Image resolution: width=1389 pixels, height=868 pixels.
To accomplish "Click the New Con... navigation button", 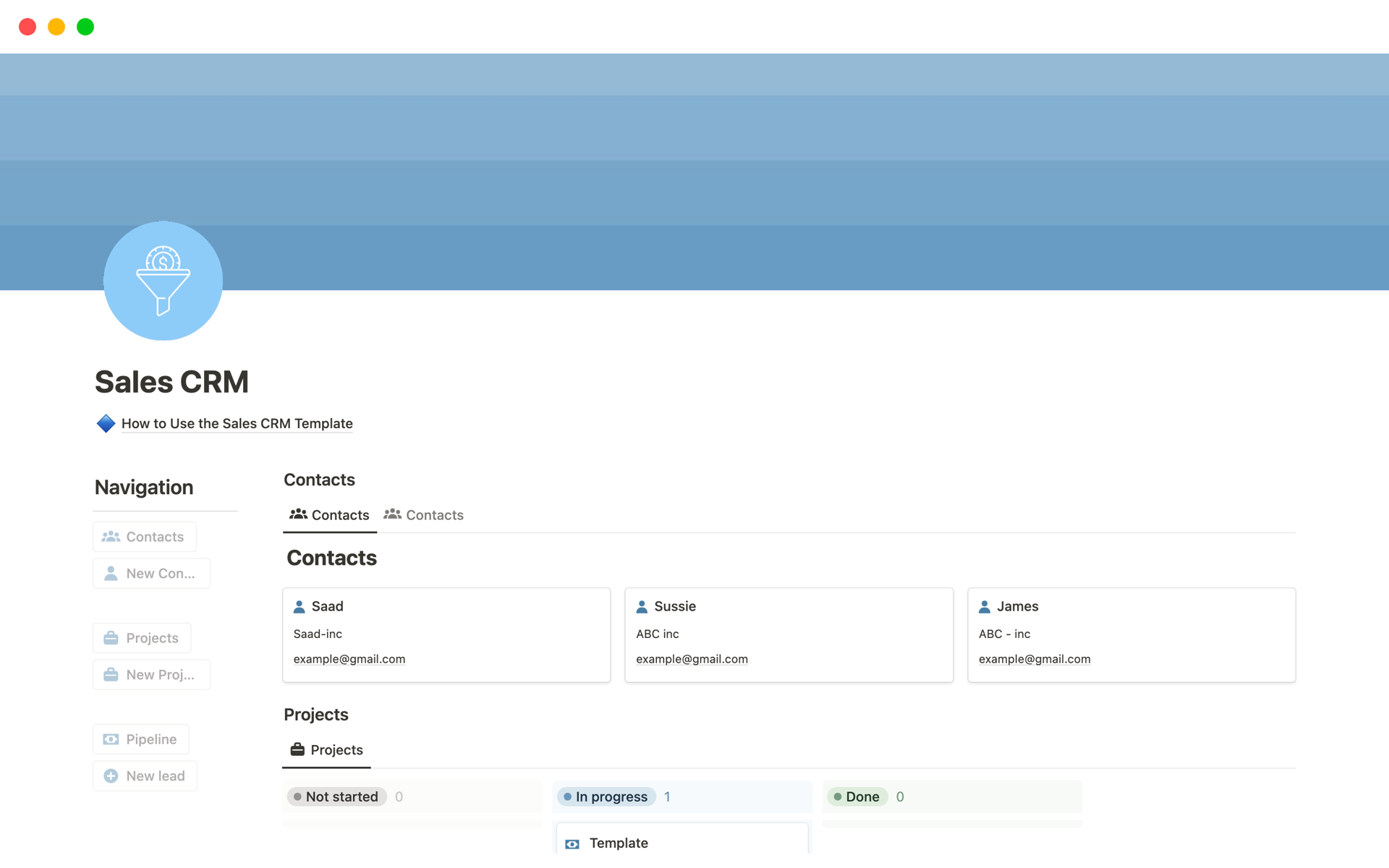I will pyautogui.click(x=151, y=573).
